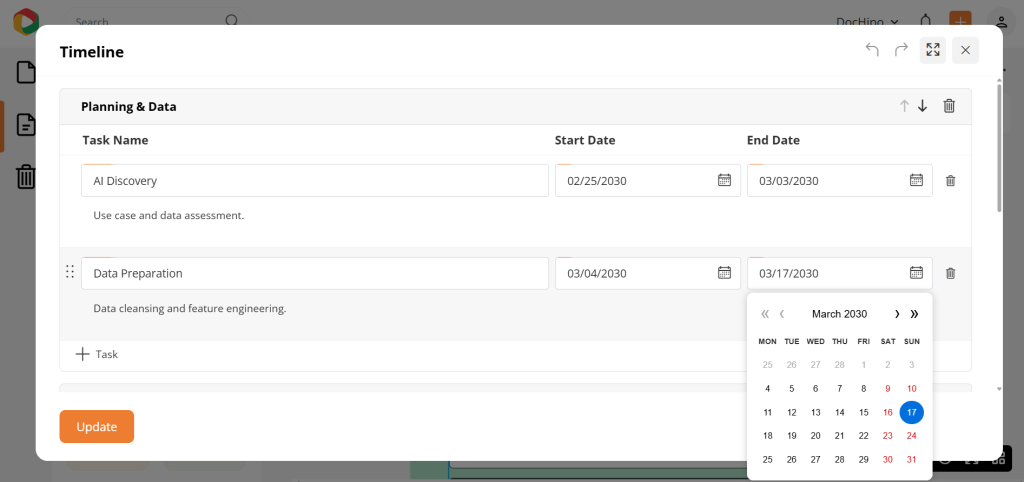Select March 24 in the calendar
This screenshot has width=1024, height=482.
click(x=911, y=436)
